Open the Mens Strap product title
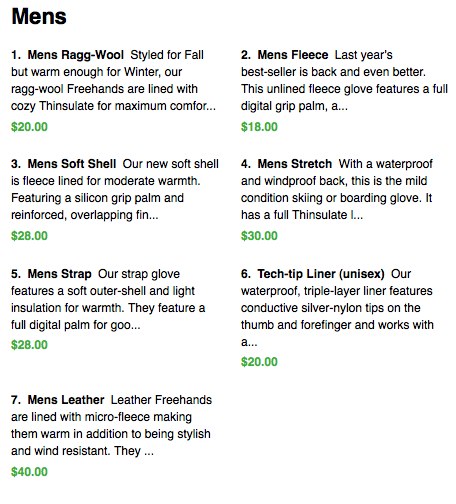Viewport: 456px width, 504px height. (x=59, y=274)
